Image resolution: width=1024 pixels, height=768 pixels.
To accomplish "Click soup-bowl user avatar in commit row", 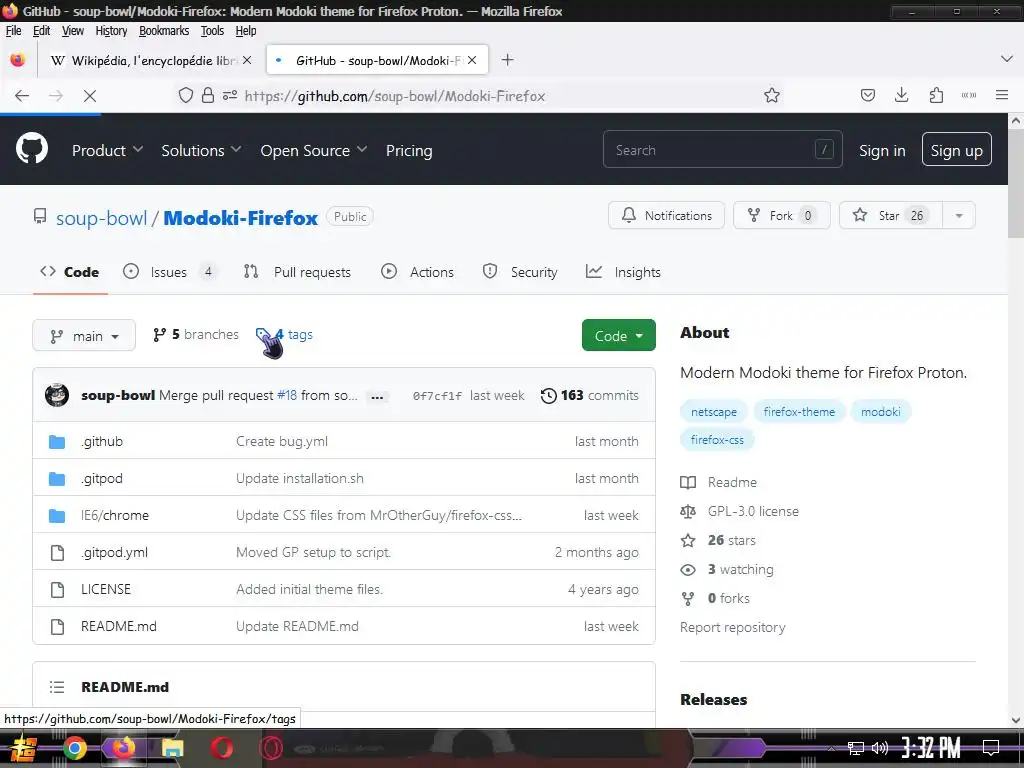I will pyautogui.click(x=57, y=395).
